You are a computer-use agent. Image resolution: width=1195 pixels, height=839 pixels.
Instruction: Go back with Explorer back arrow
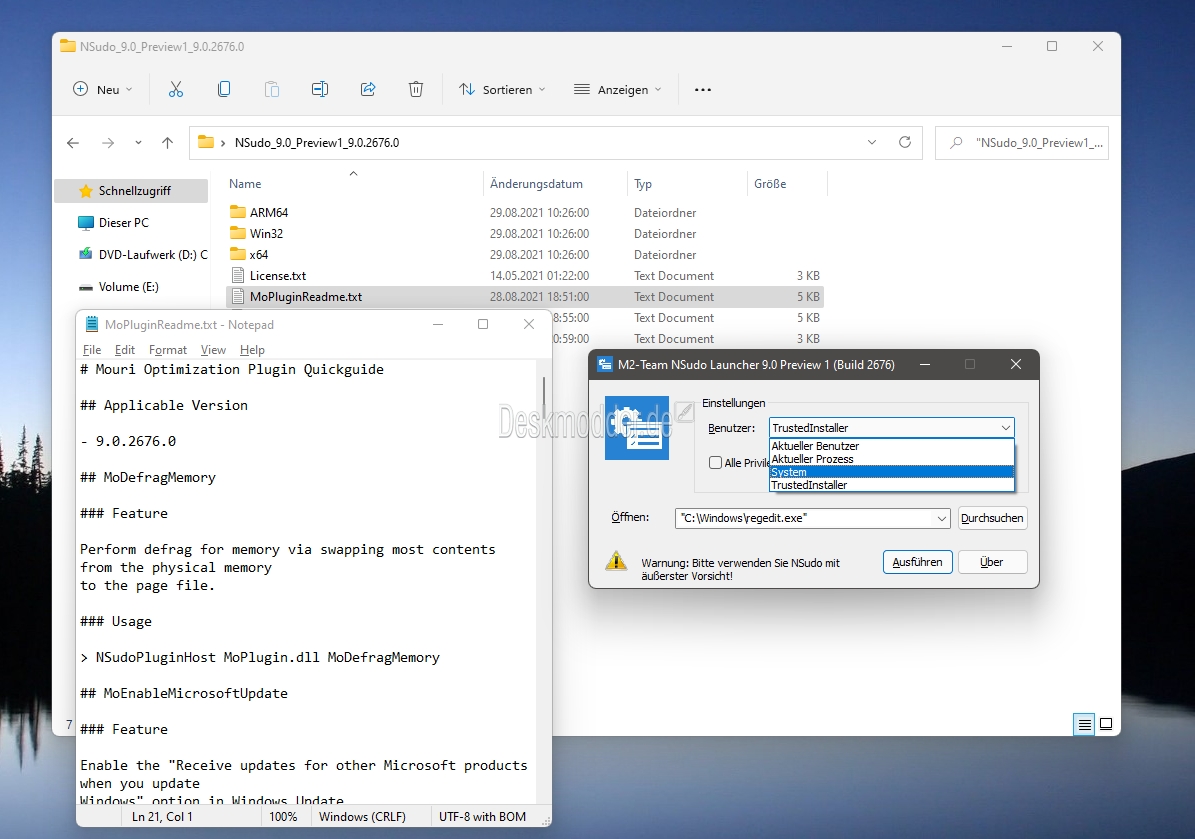pos(73,143)
